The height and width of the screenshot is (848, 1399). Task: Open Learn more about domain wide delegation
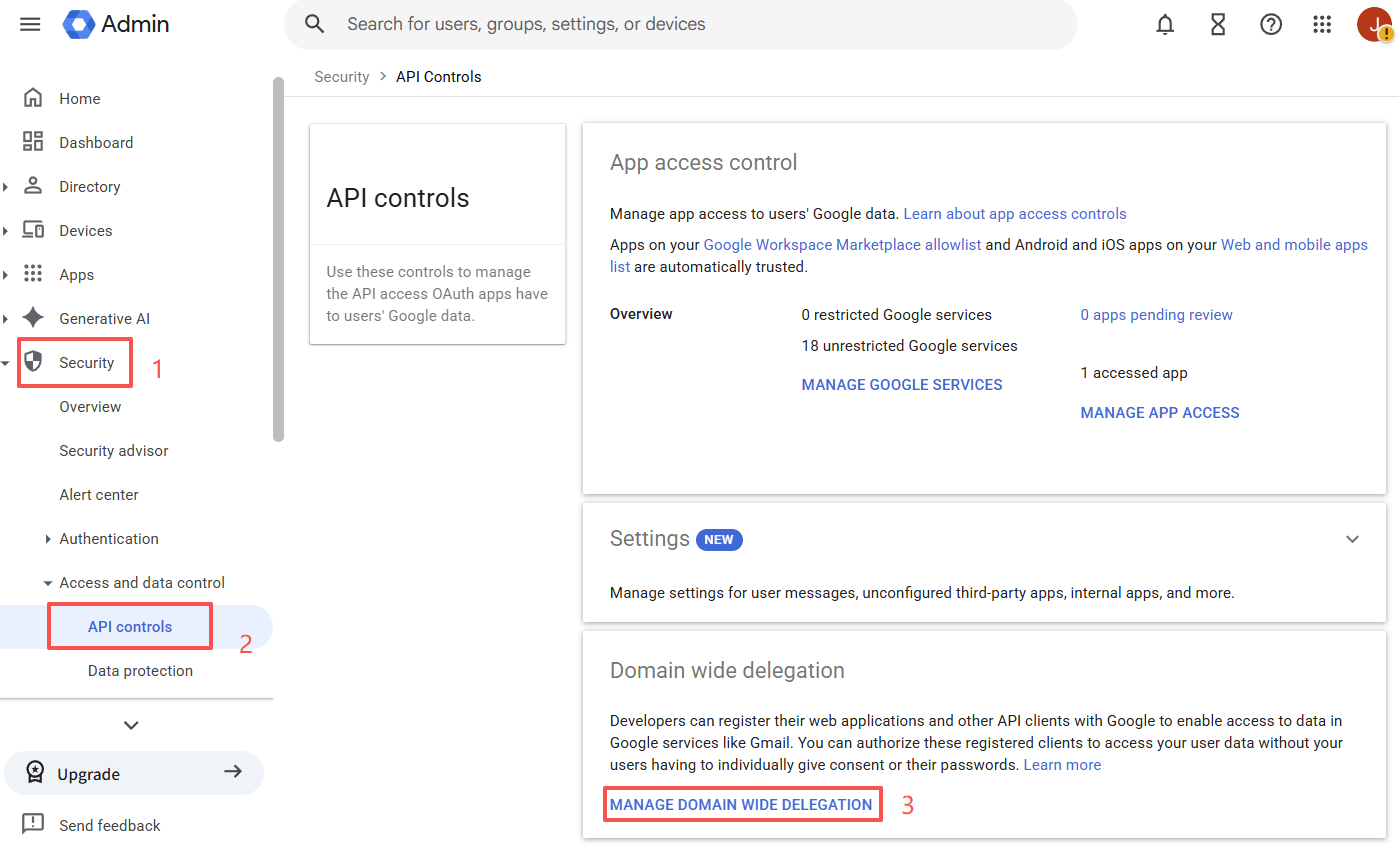coord(1062,764)
